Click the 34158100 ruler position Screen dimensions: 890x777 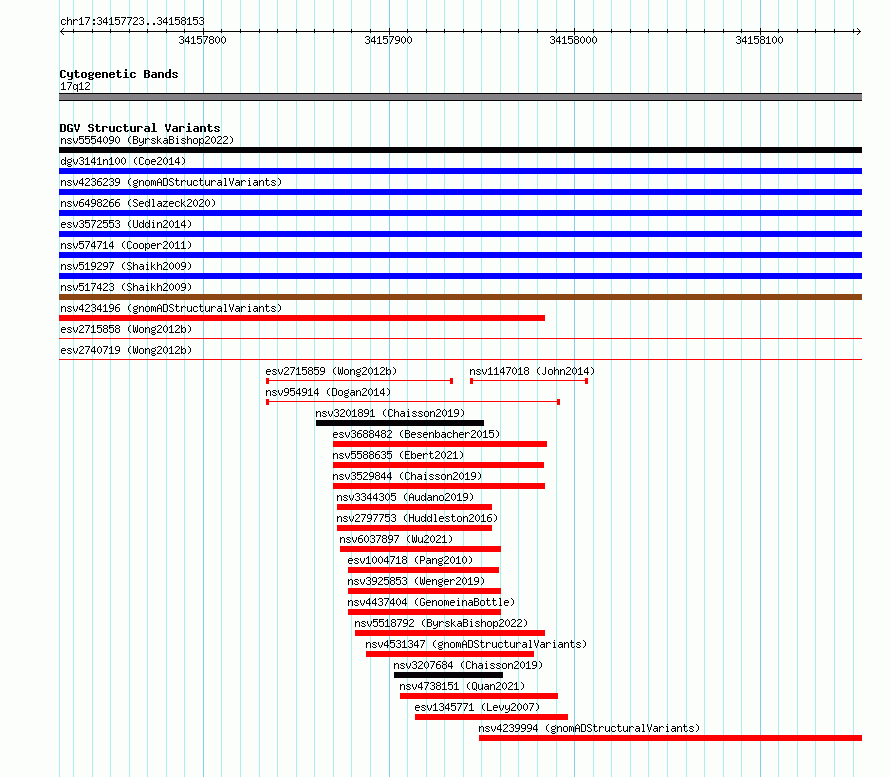coord(759,40)
